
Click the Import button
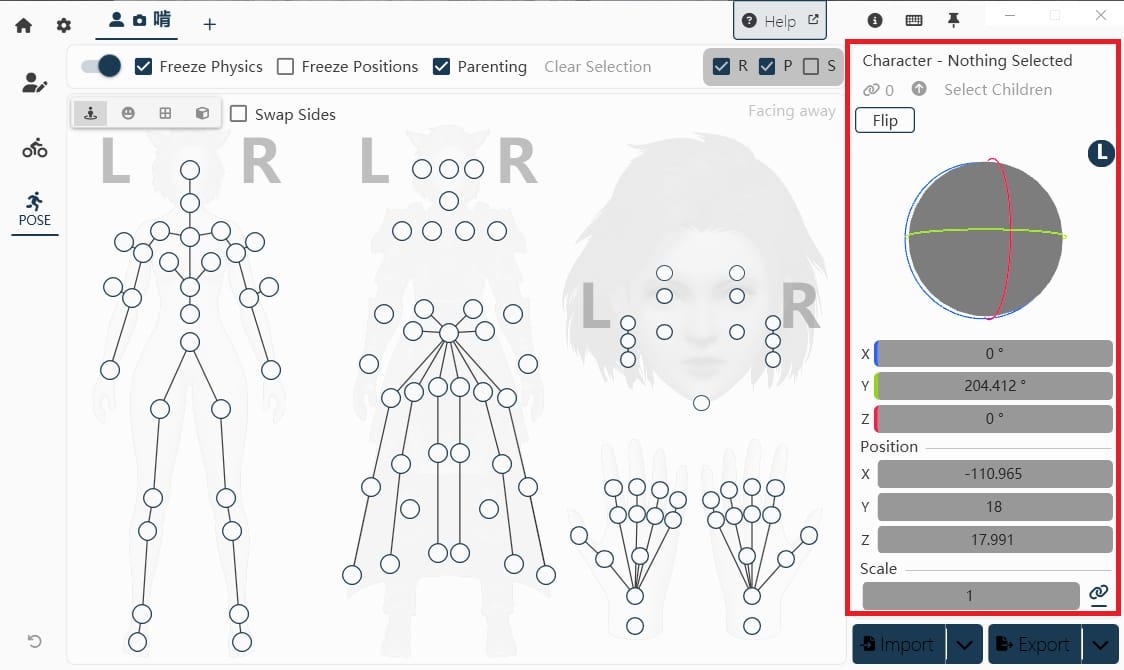[x=899, y=644]
